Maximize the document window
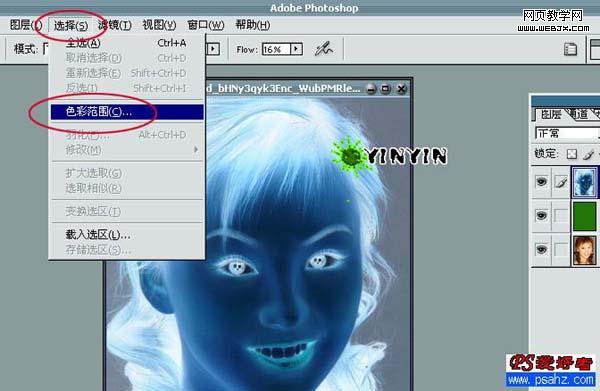This screenshot has width=600, height=391. pyautogui.click(x=386, y=89)
